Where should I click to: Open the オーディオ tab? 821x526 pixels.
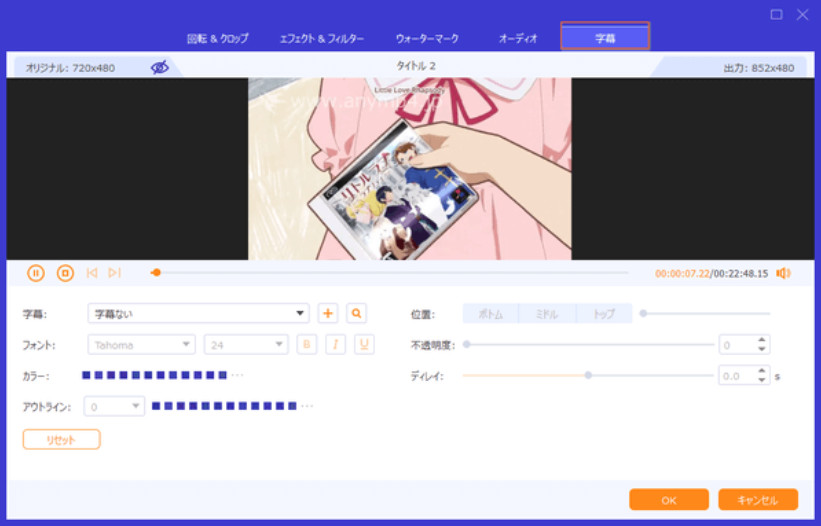pos(518,38)
